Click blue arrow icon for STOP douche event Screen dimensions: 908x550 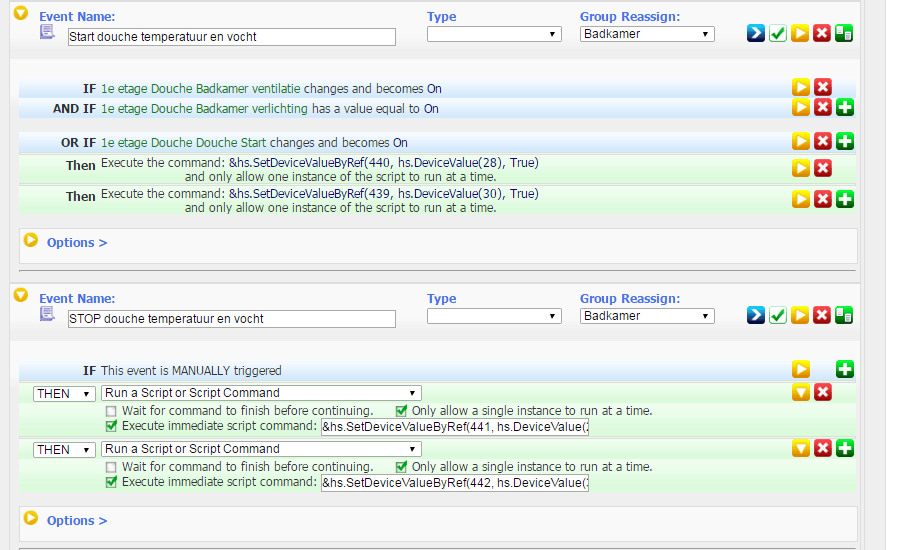[756, 316]
